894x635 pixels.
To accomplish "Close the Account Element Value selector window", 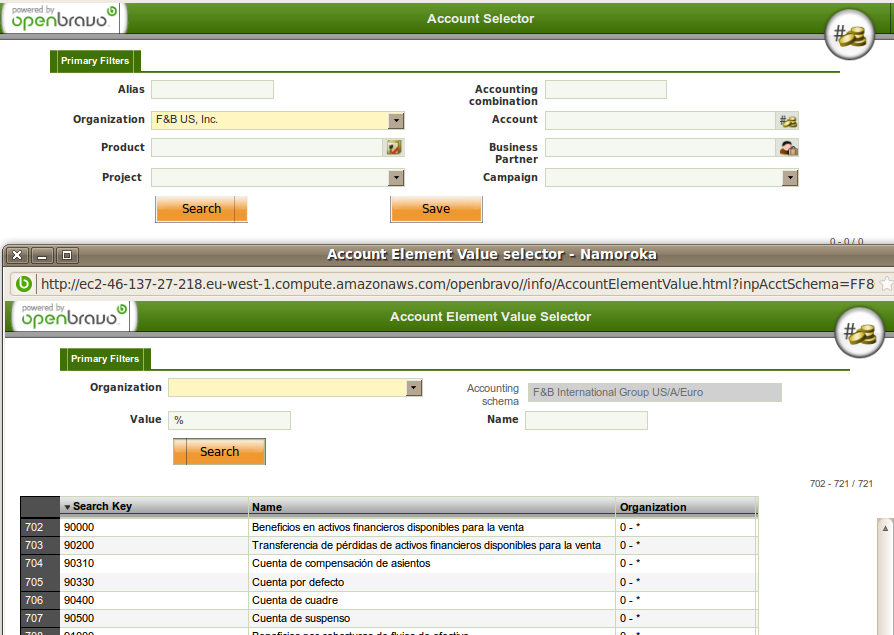I will (17, 255).
